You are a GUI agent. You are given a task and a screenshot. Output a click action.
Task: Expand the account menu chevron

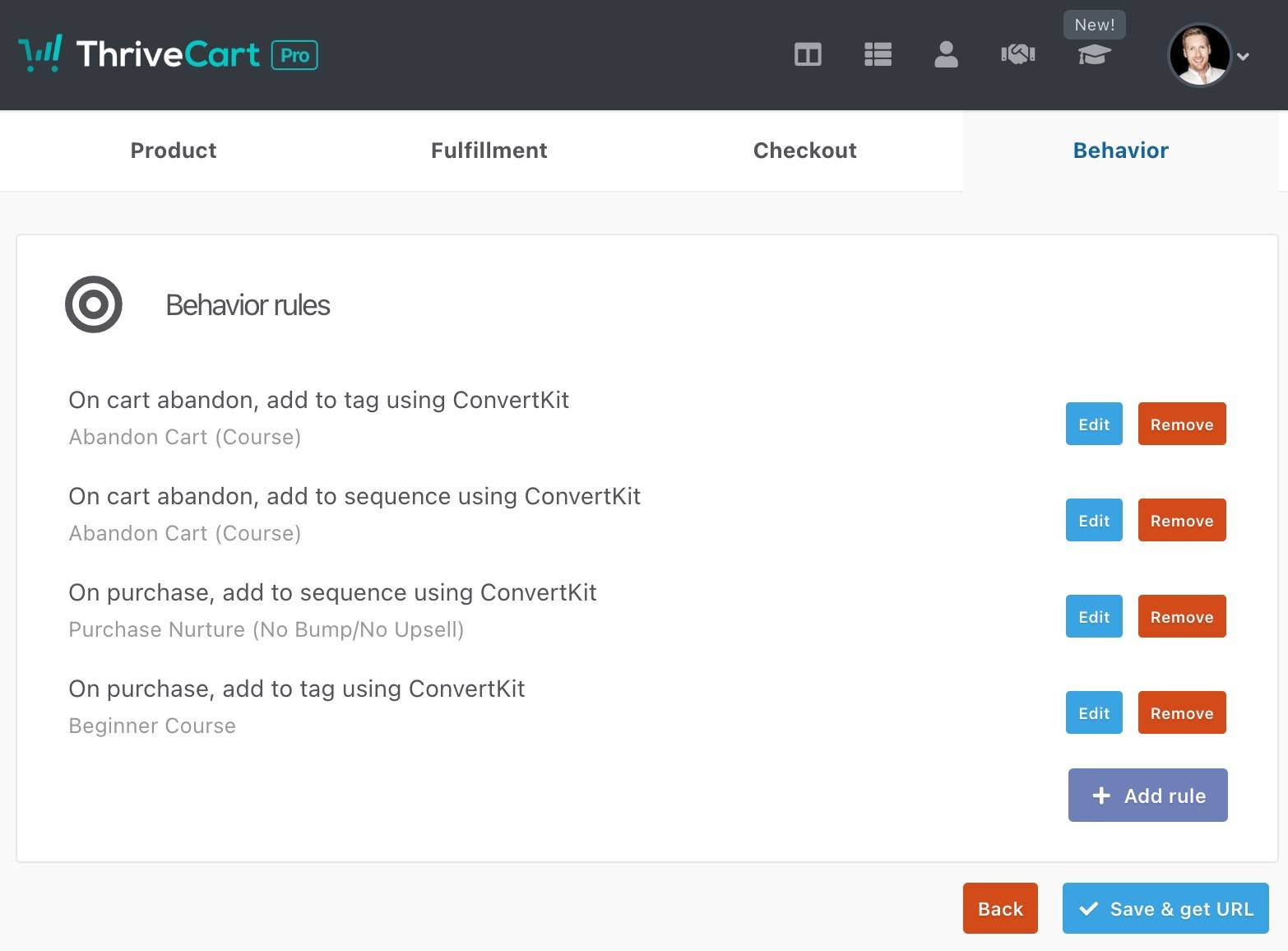click(1243, 57)
